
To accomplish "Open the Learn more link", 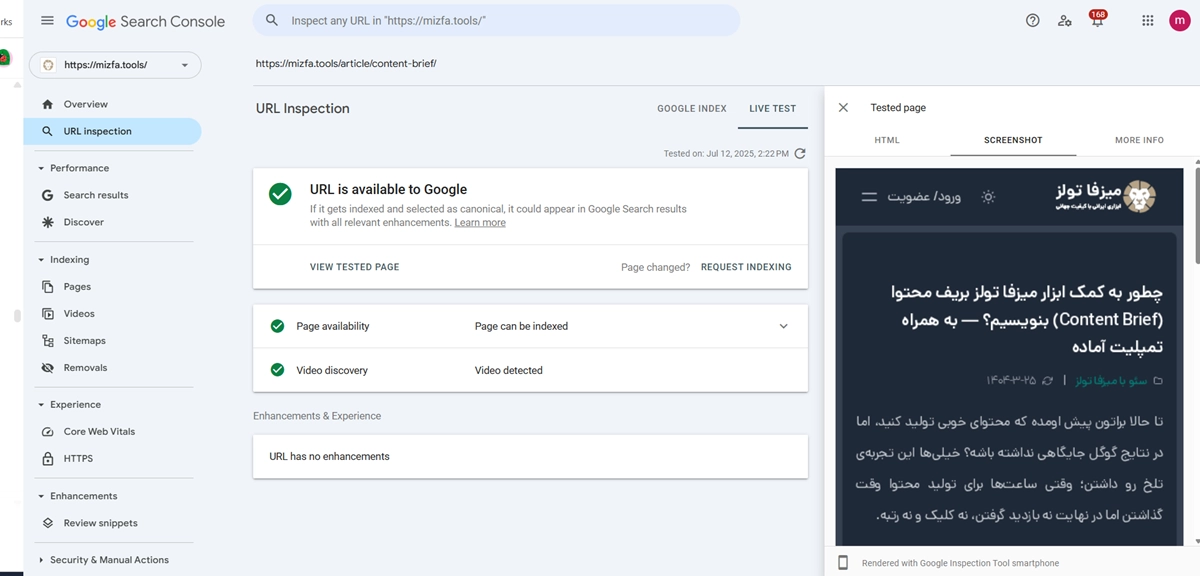I will pyautogui.click(x=480, y=223).
